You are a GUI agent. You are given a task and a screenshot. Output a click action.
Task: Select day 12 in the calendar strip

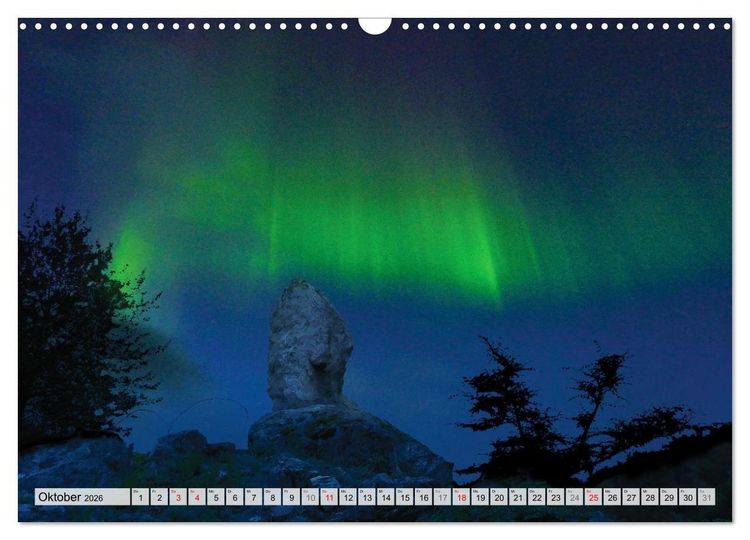348,496
